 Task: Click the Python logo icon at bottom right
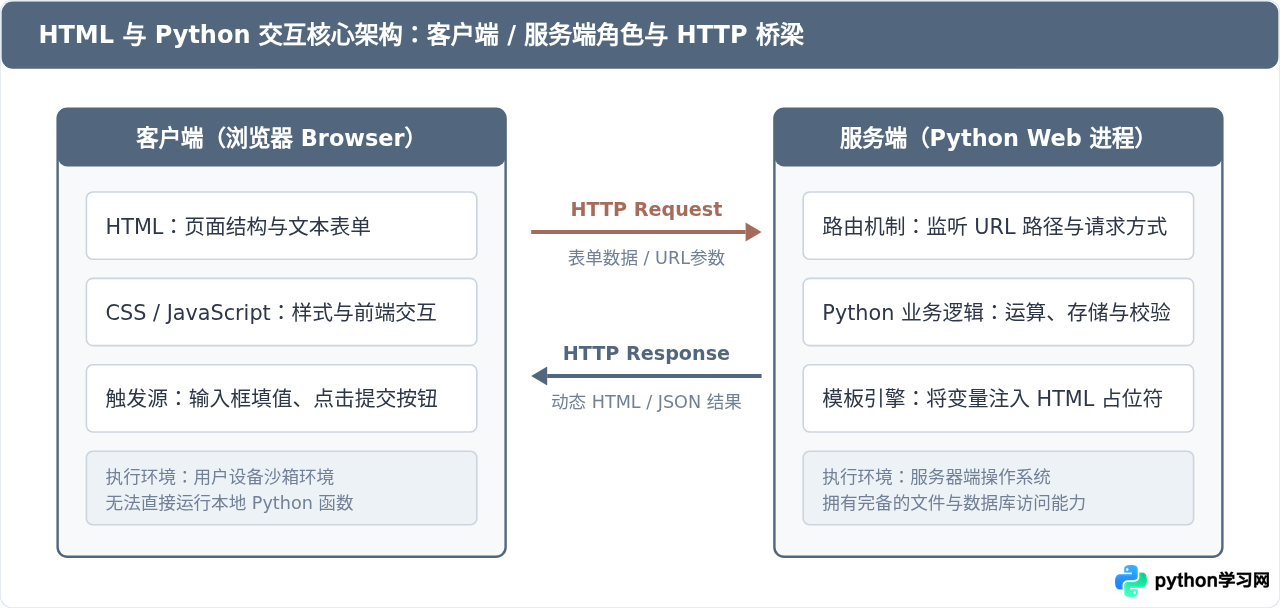pos(1131,581)
